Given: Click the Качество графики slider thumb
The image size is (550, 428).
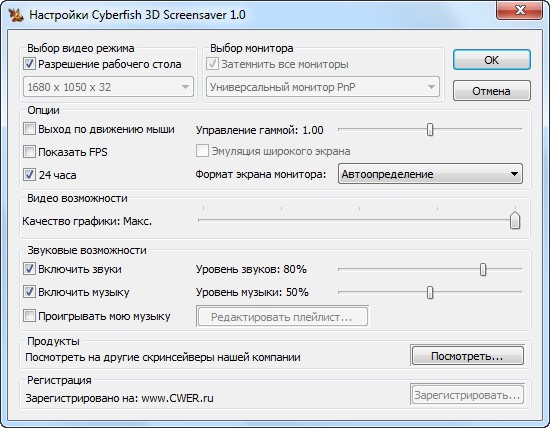Looking at the screenshot, I should click(515, 220).
